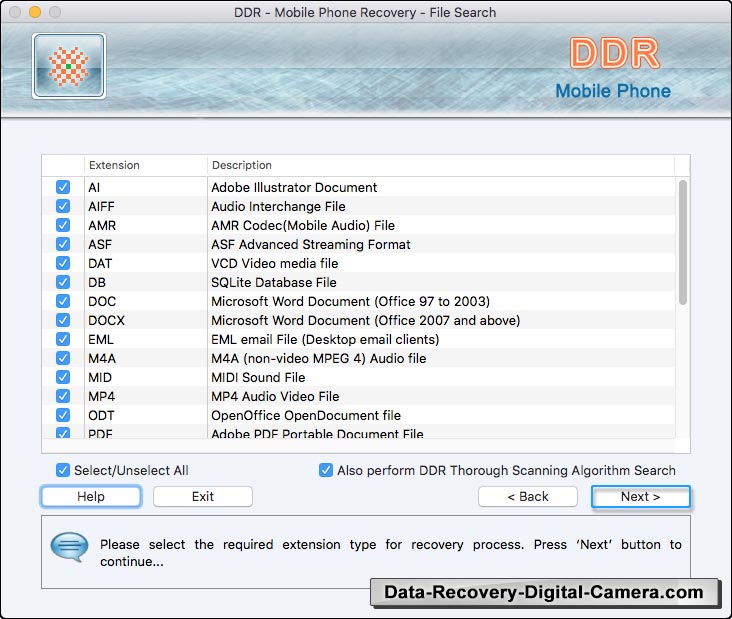
Task: Toggle the EML extension checkbox
Action: (x=63, y=339)
